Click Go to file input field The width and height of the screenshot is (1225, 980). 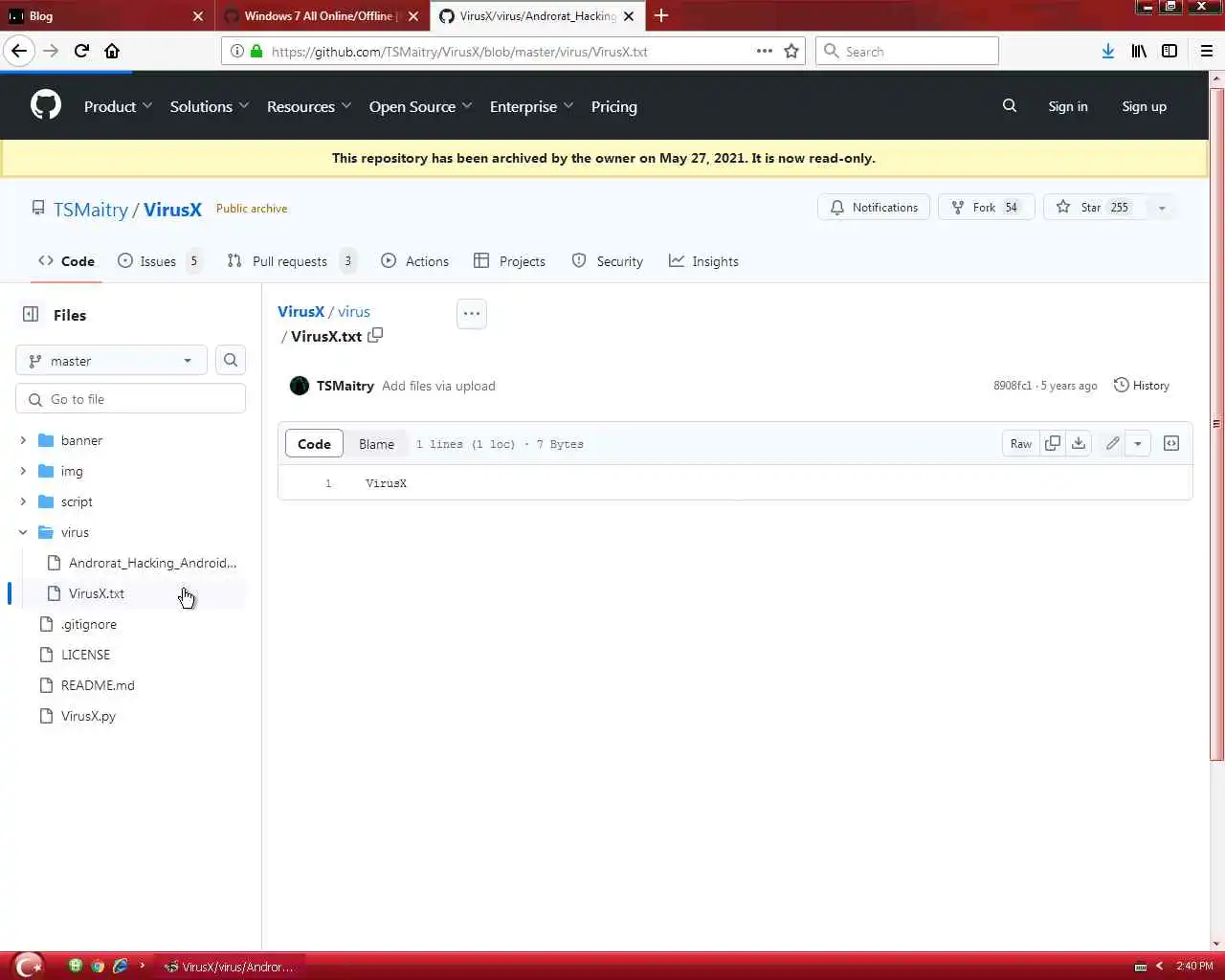click(130, 399)
